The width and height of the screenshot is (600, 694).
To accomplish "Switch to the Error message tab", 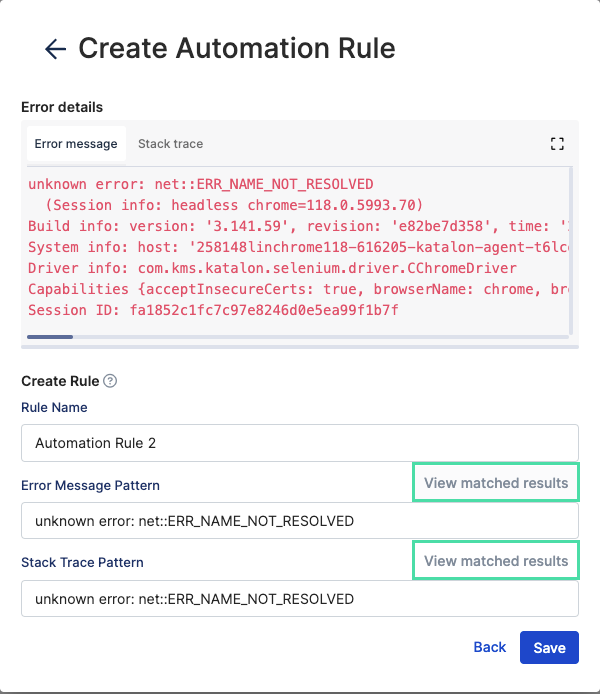I will [76, 144].
